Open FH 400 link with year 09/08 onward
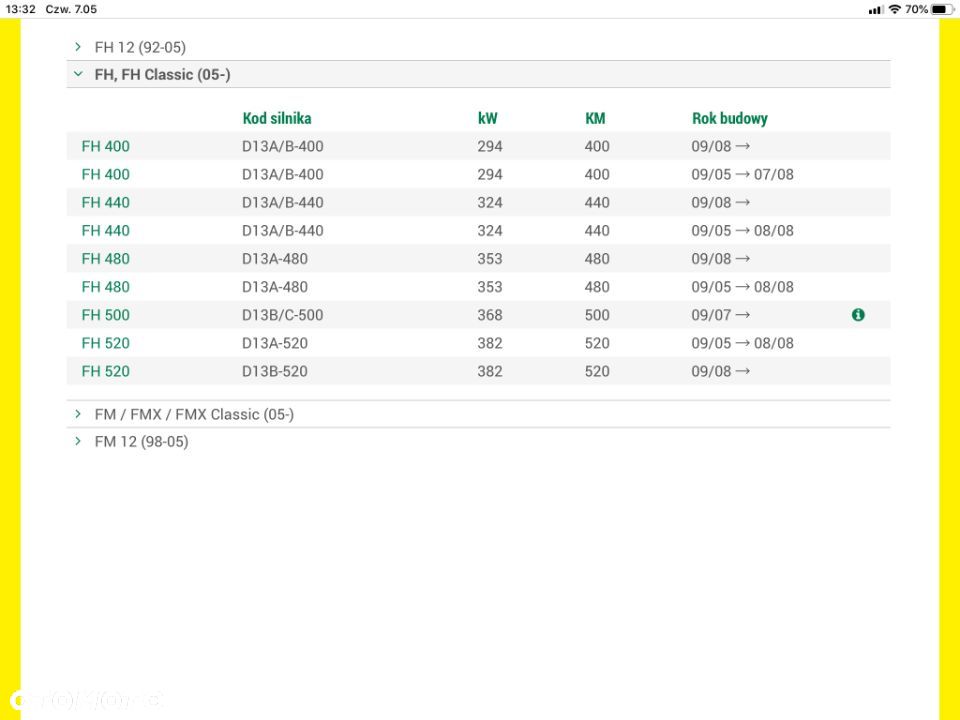 pos(105,146)
